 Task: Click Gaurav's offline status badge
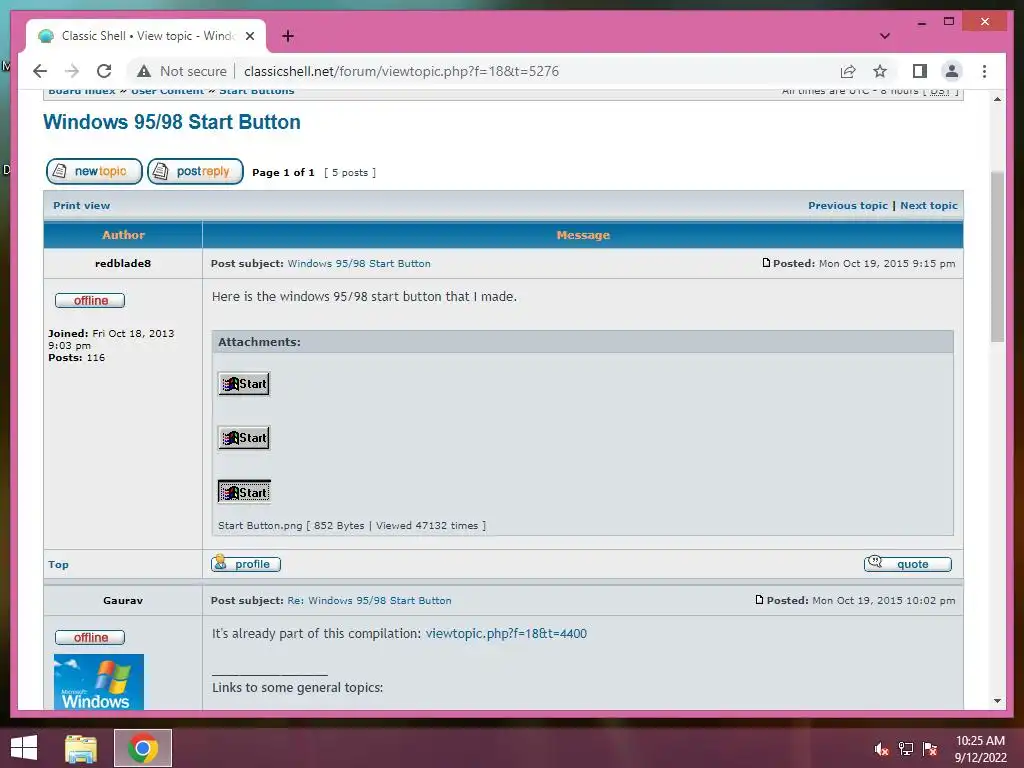click(x=90, y=637)
